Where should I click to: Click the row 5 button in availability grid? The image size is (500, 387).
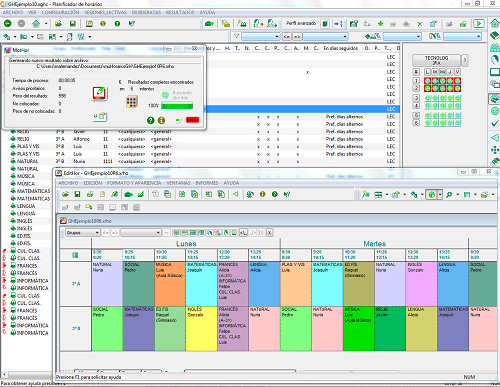click(416, 115)
